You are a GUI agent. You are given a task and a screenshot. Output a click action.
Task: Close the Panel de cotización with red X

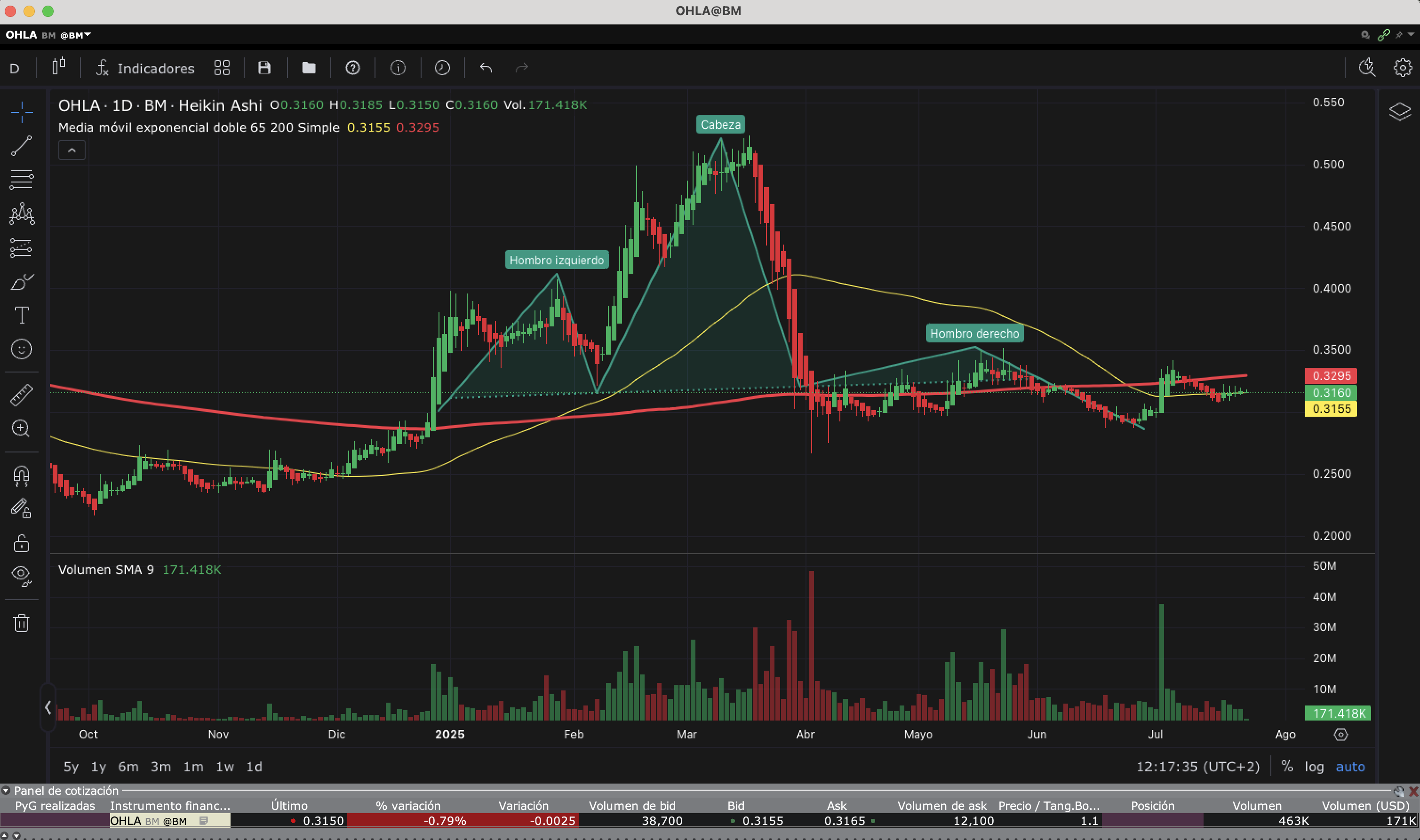click(x=1413, y=791)
